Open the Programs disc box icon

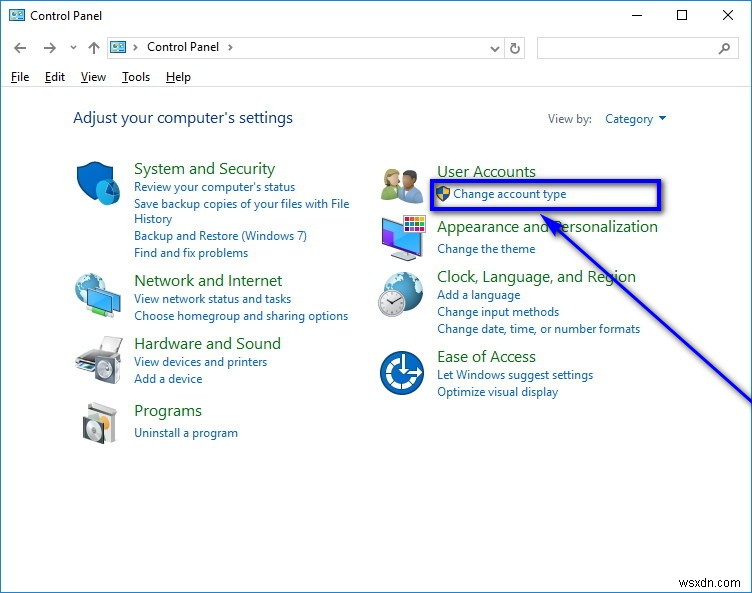tap(98, 422)
